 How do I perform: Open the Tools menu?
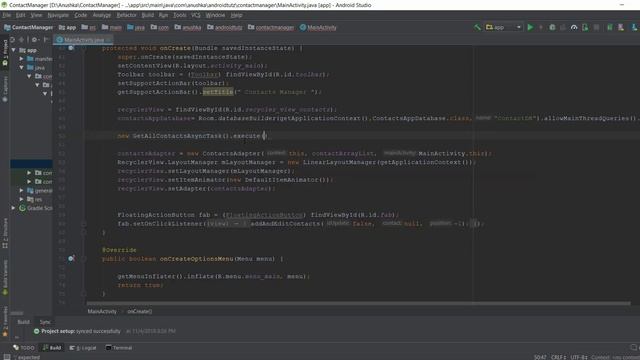pos(180,15)
